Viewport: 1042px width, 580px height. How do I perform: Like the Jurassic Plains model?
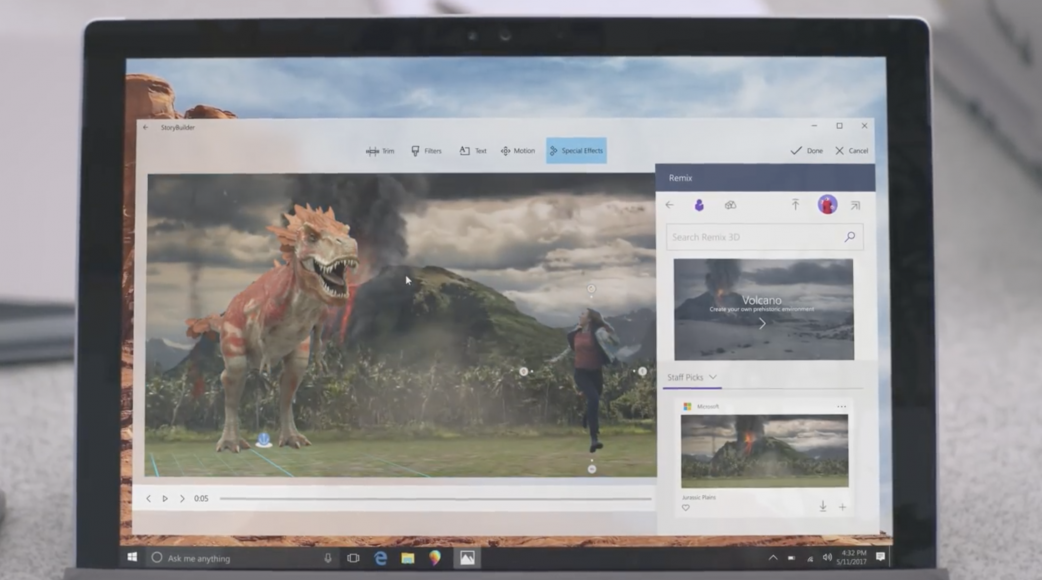click(x=686, y=508)
